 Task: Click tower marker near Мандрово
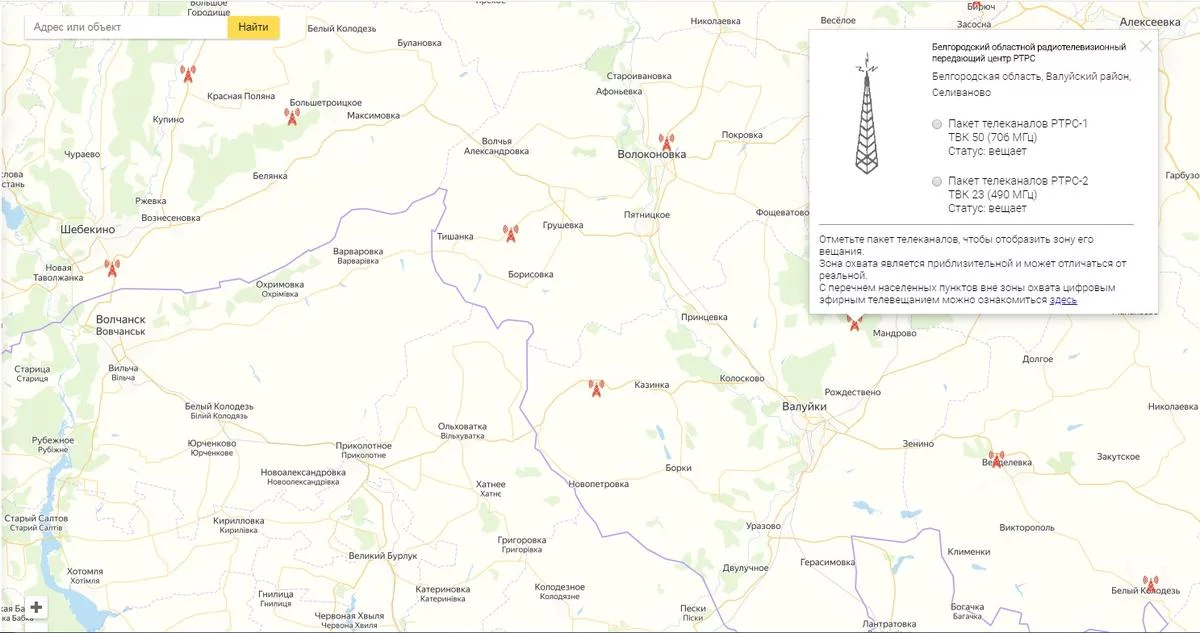pyautogui.click(x=854, y=322)
